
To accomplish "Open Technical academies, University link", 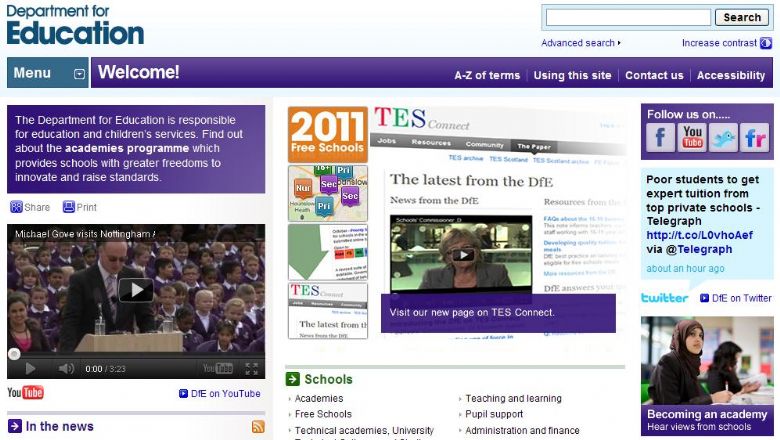I will [x=364, y=431].
